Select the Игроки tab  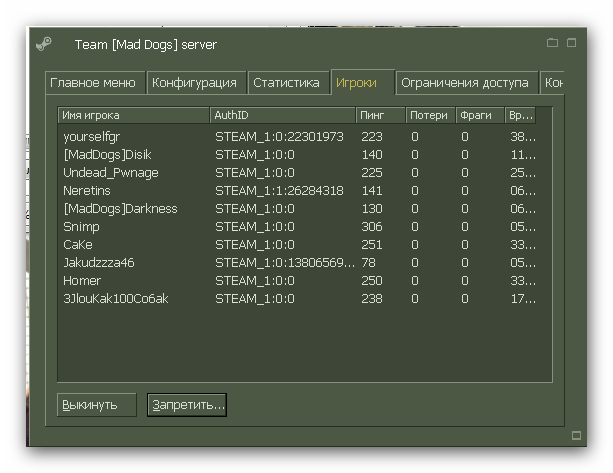[x=362, y=82]
